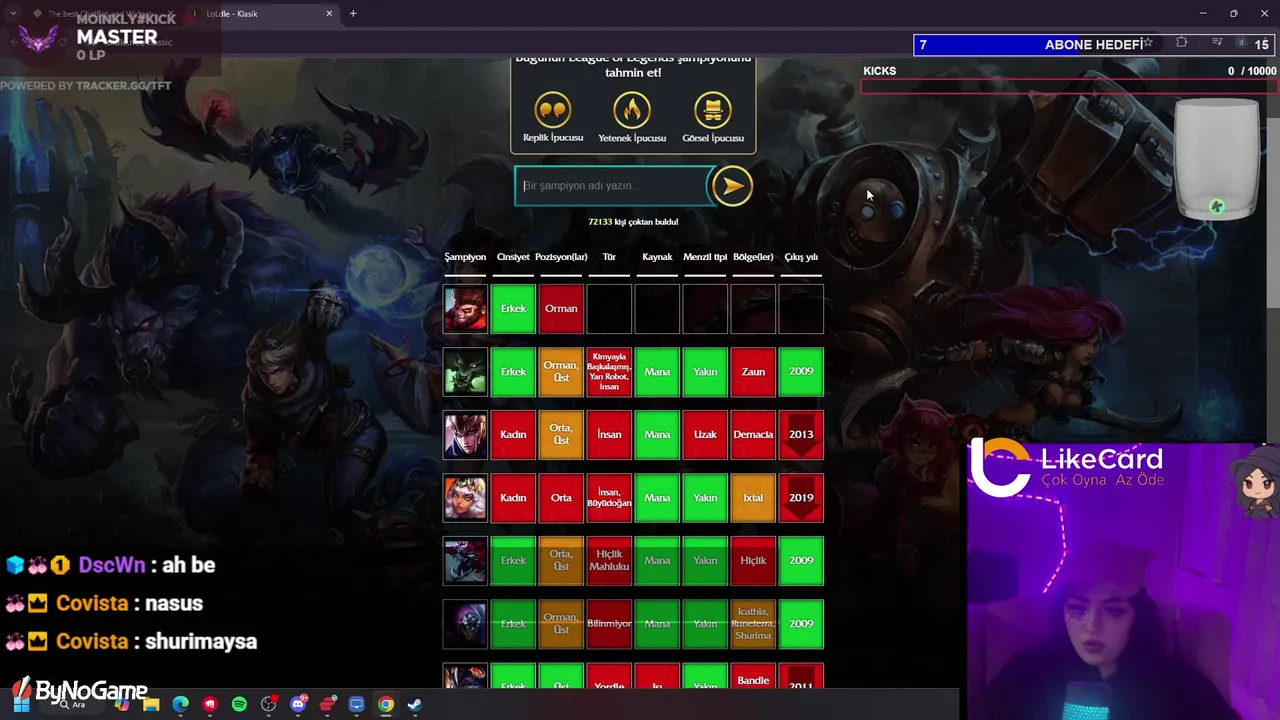
Task: Click the champion portrait in the Bilinmiyor row
Action: pos(465,624)
